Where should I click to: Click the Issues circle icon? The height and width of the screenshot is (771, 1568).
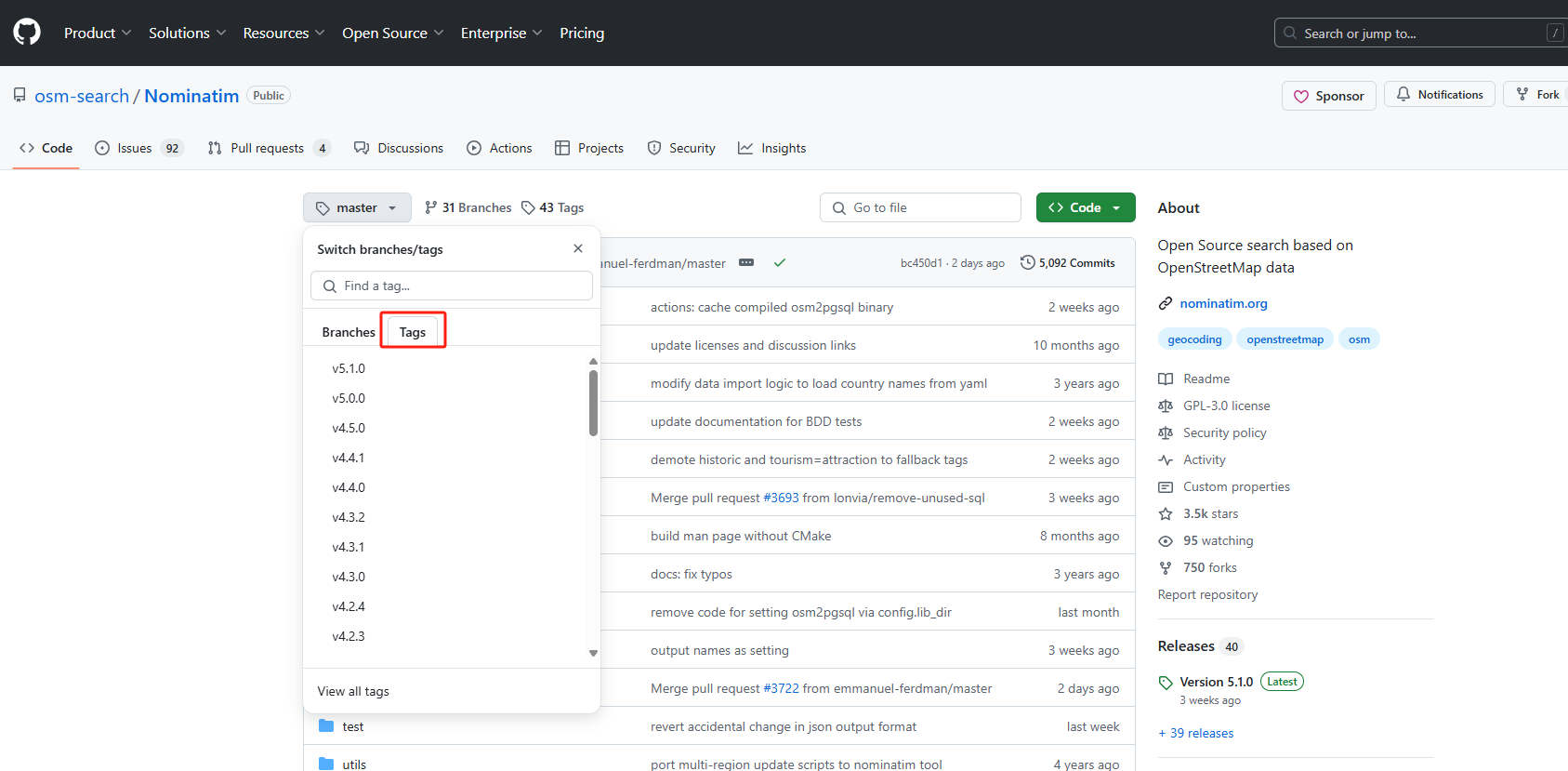[x=102, y=148]
